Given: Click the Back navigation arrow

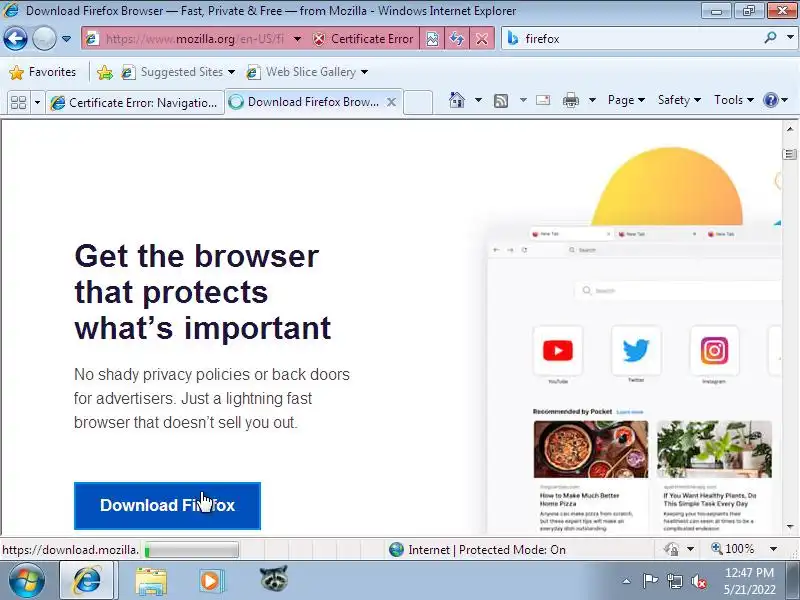Looking at the screenshot, I should tap(15, 38).
